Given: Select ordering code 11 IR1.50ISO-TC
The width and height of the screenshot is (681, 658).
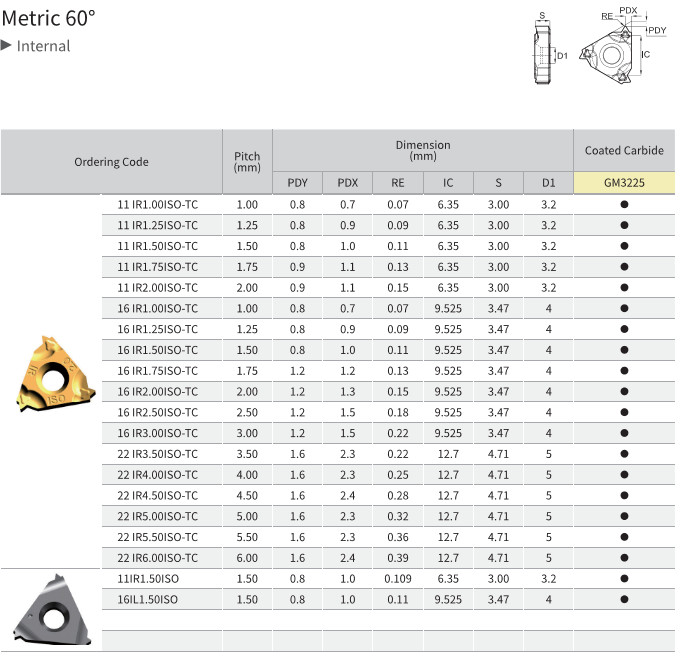Looking at the screenshot, I should tap(158, 246).
